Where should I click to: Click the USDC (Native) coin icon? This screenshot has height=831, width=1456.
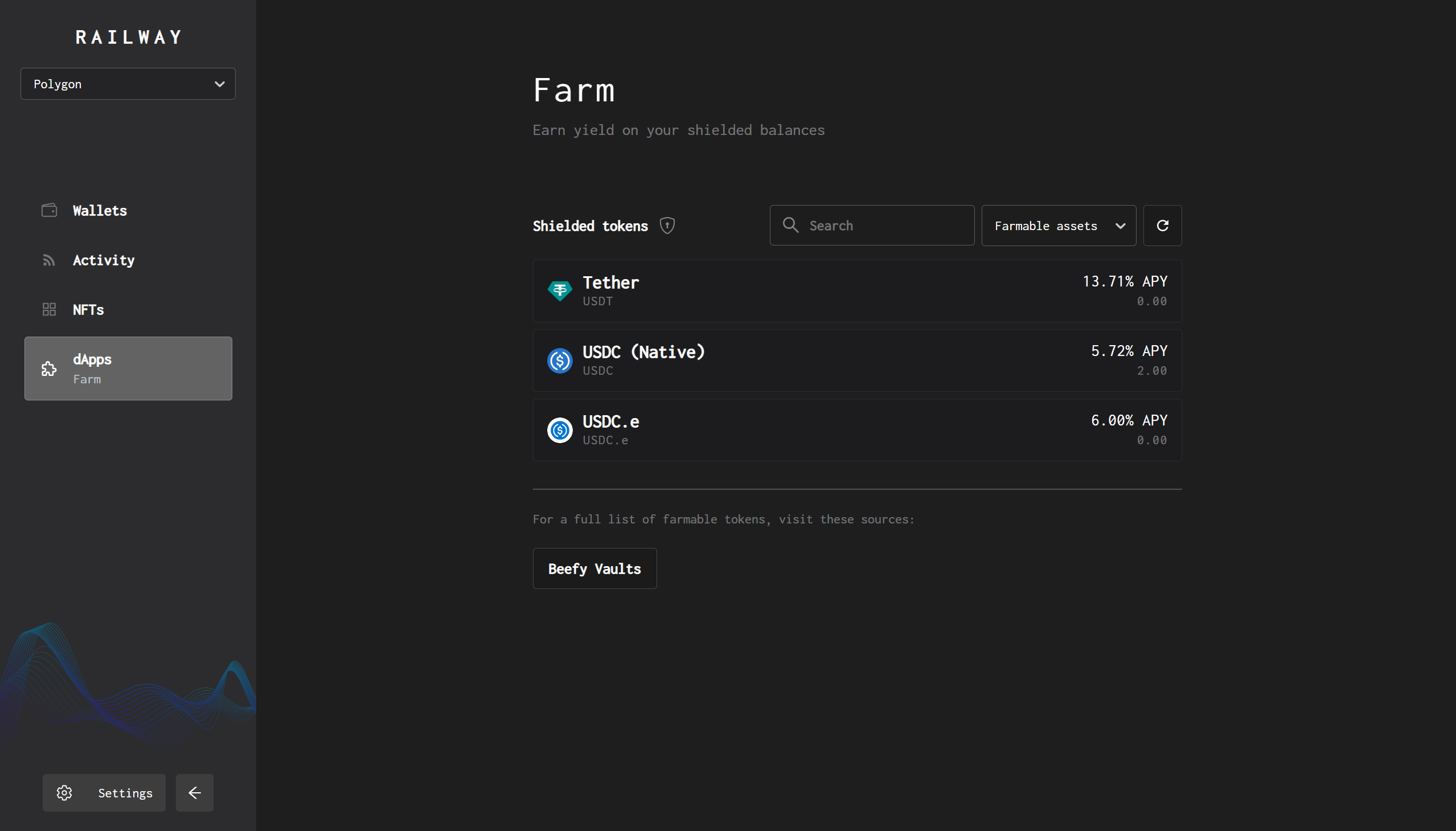click(x=559, y=361)
